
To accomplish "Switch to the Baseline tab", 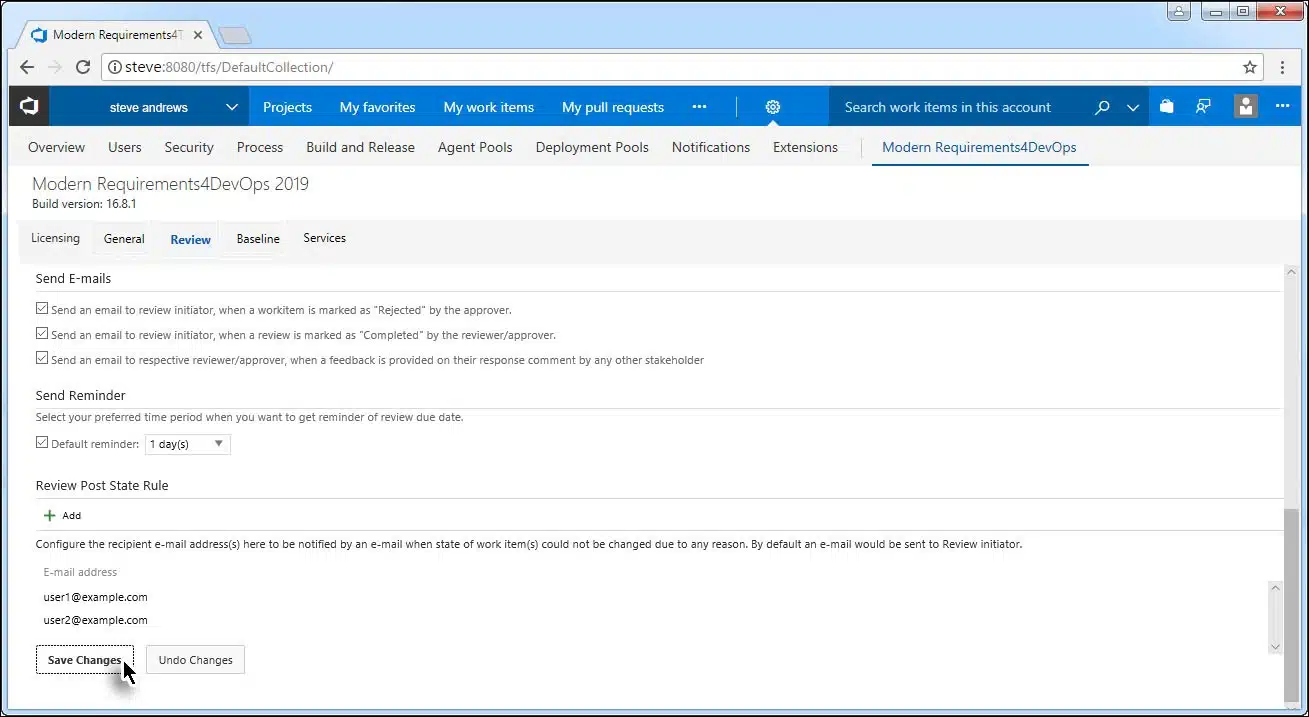I will (x=258, y=239).
